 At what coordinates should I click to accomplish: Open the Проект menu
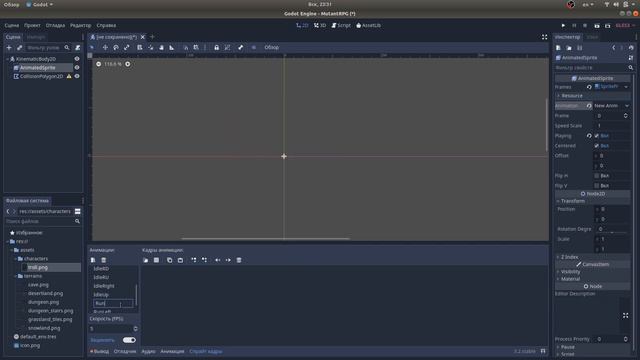coord(32,25)
